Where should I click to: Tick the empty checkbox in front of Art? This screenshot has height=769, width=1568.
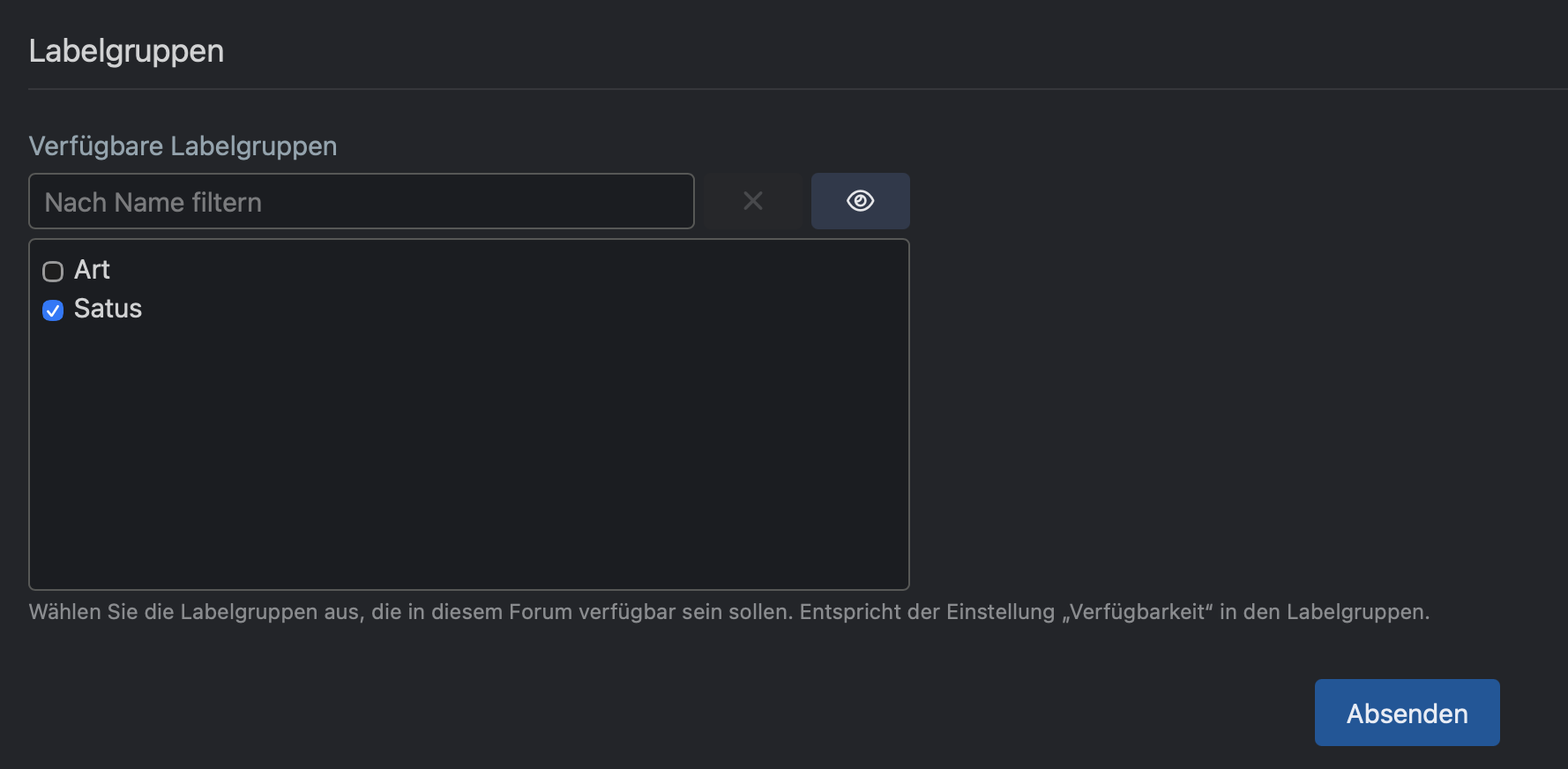pos(53,271)
